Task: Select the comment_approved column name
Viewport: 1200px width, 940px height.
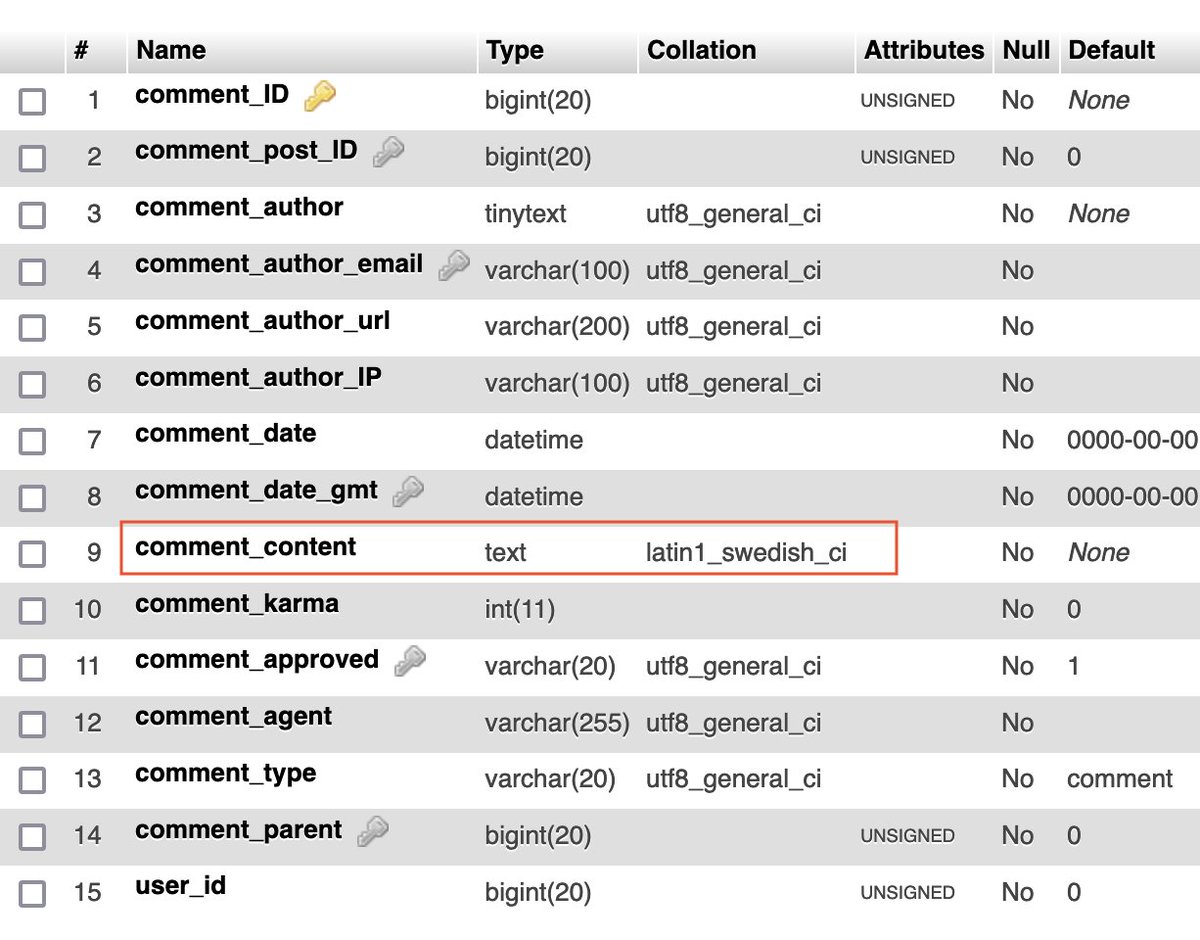Action: (257, 660)
